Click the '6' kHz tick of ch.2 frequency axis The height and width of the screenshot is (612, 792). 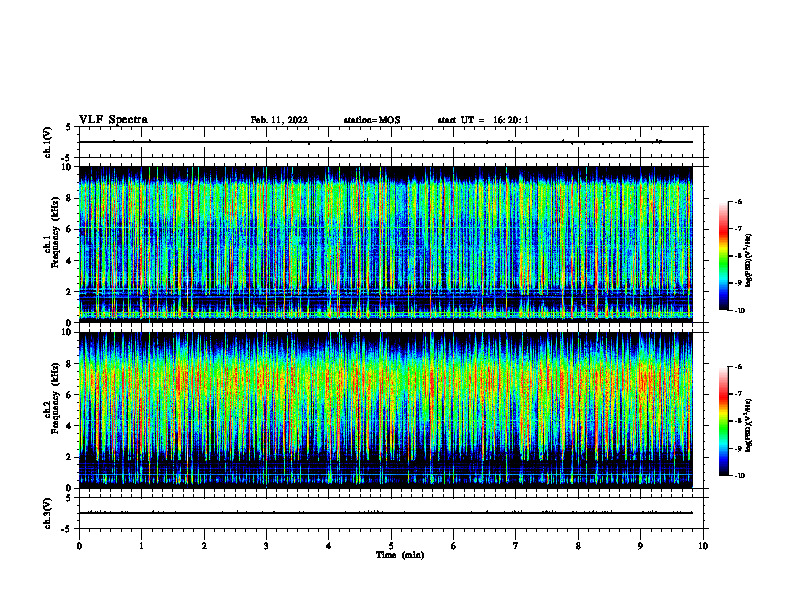(69, 395)
